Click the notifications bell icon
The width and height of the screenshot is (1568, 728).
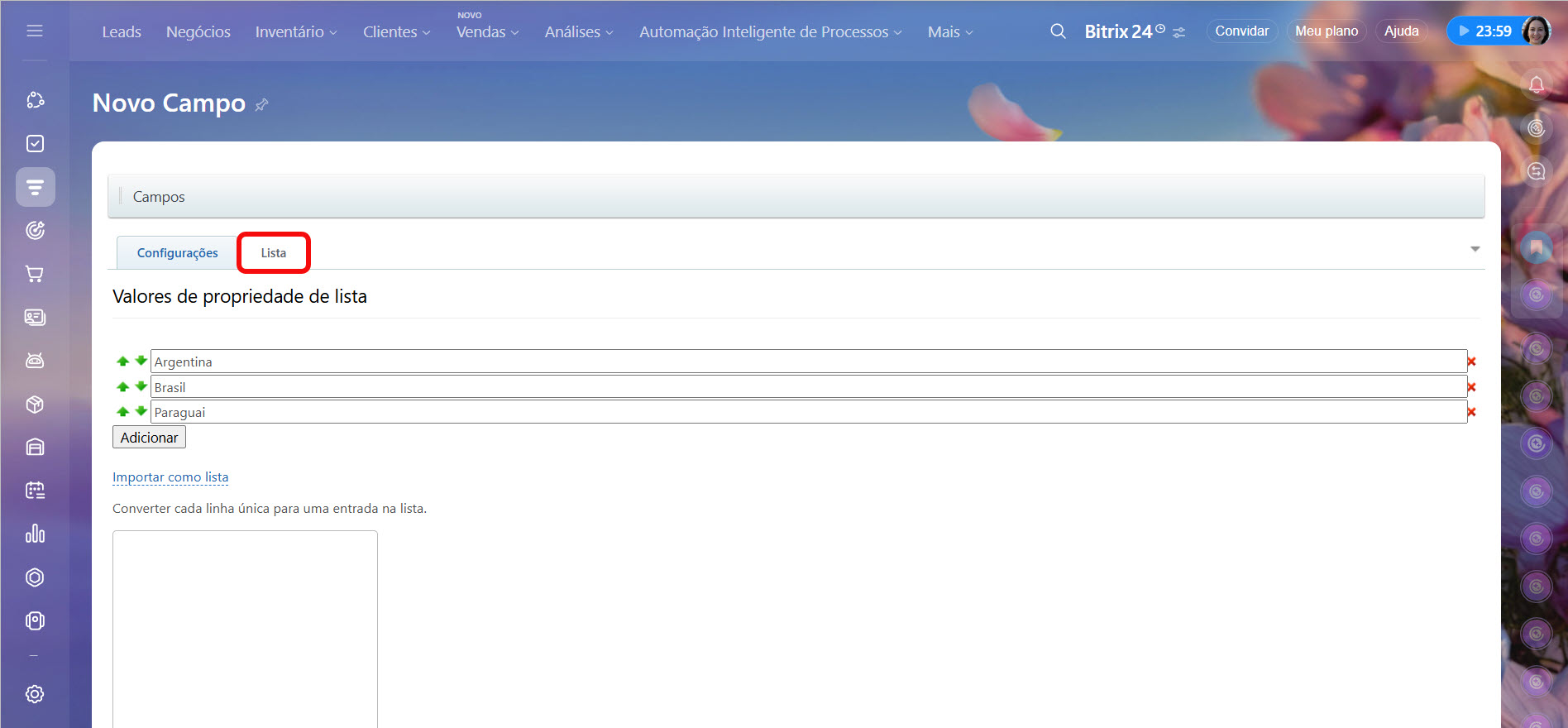point(1536,84)
